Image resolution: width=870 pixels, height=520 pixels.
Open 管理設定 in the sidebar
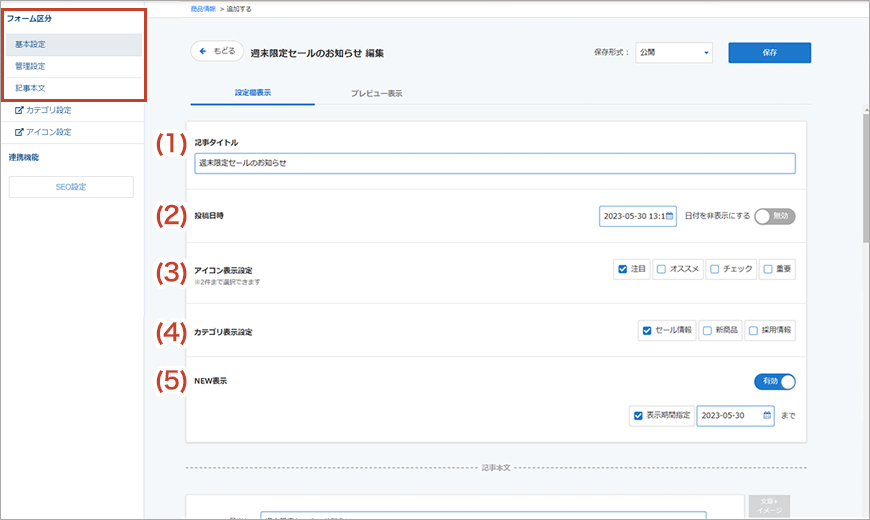pos(30,66)
